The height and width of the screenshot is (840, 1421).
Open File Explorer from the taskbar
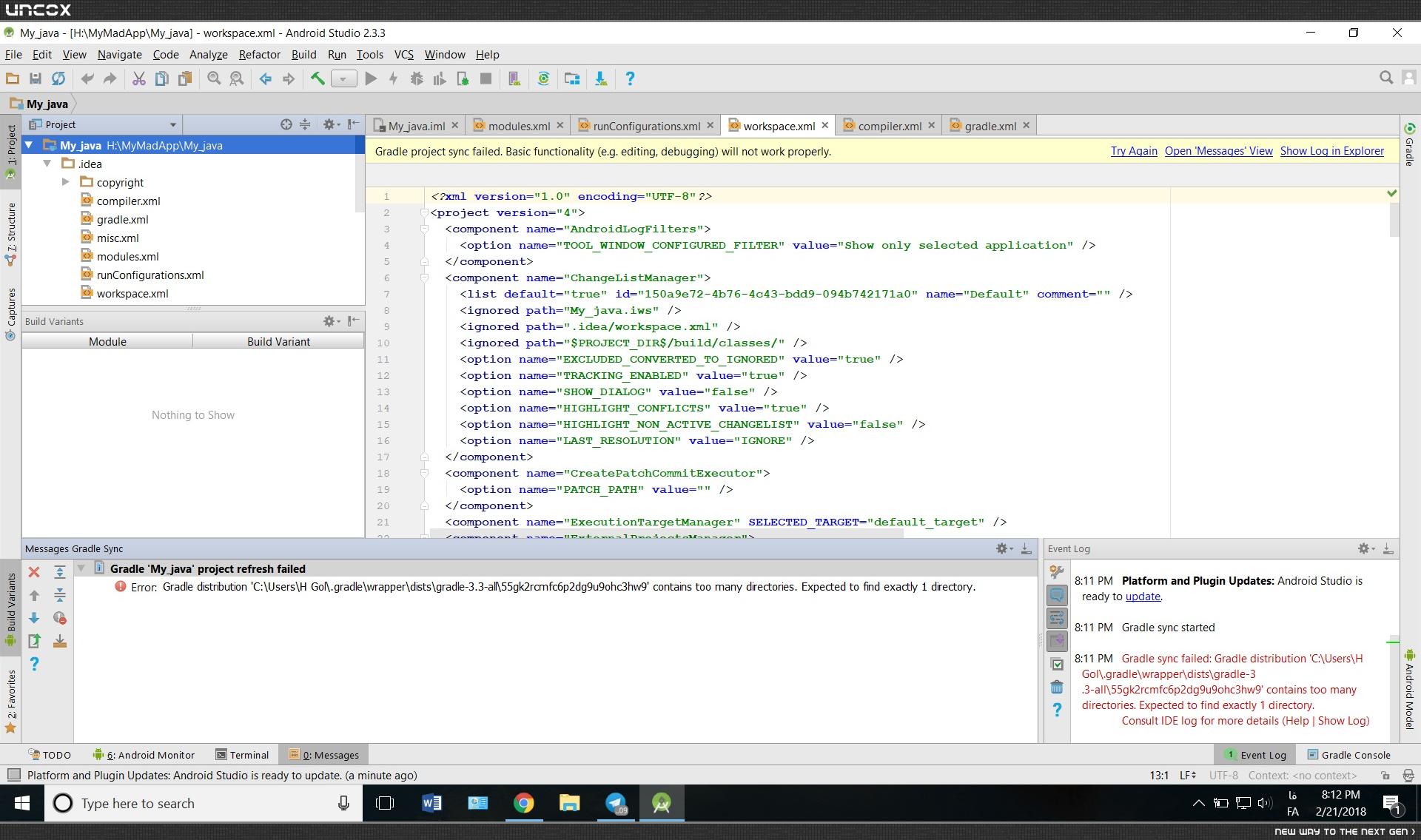569,803
